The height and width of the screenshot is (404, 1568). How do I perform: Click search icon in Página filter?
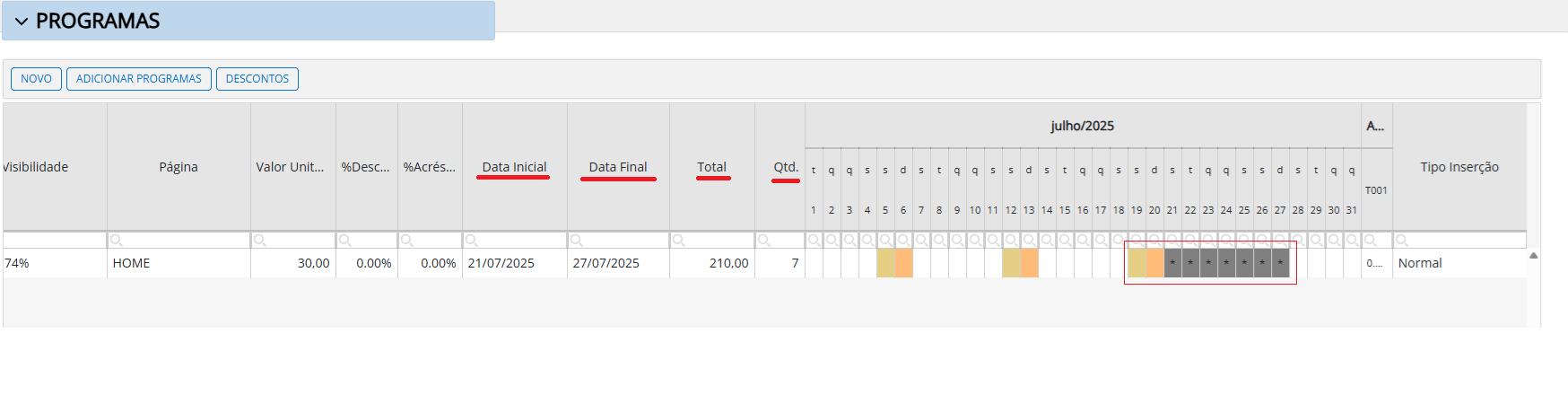[117, 241]
